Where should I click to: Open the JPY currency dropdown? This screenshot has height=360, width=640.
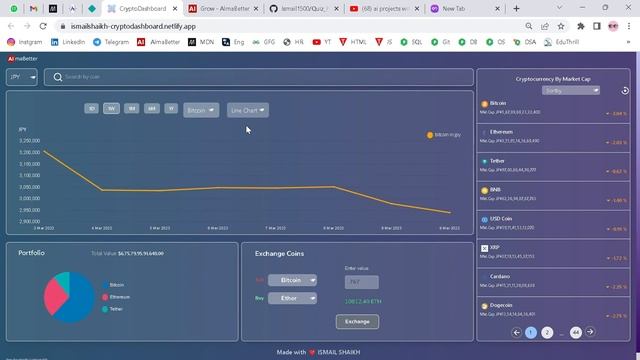pyautogui.click(x=22, y=77)
